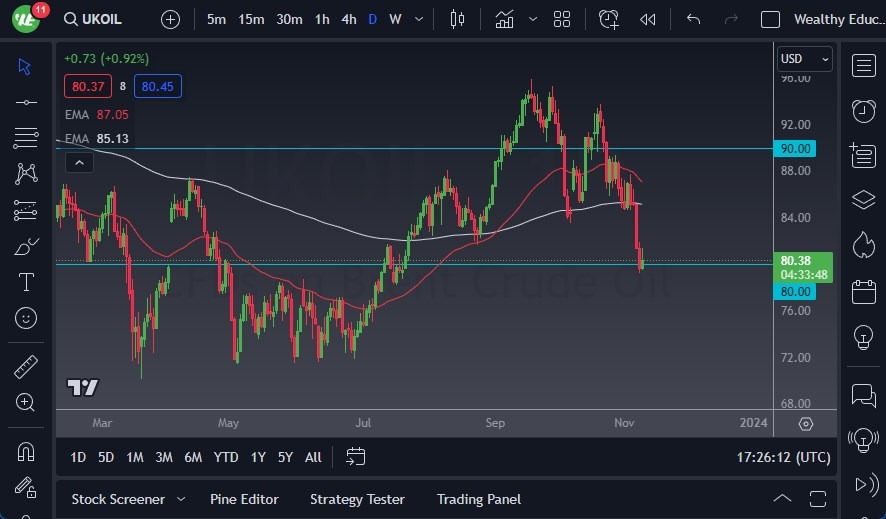
Task: Collapse the indicator legend arrow
Action: (x=79, y=163)
